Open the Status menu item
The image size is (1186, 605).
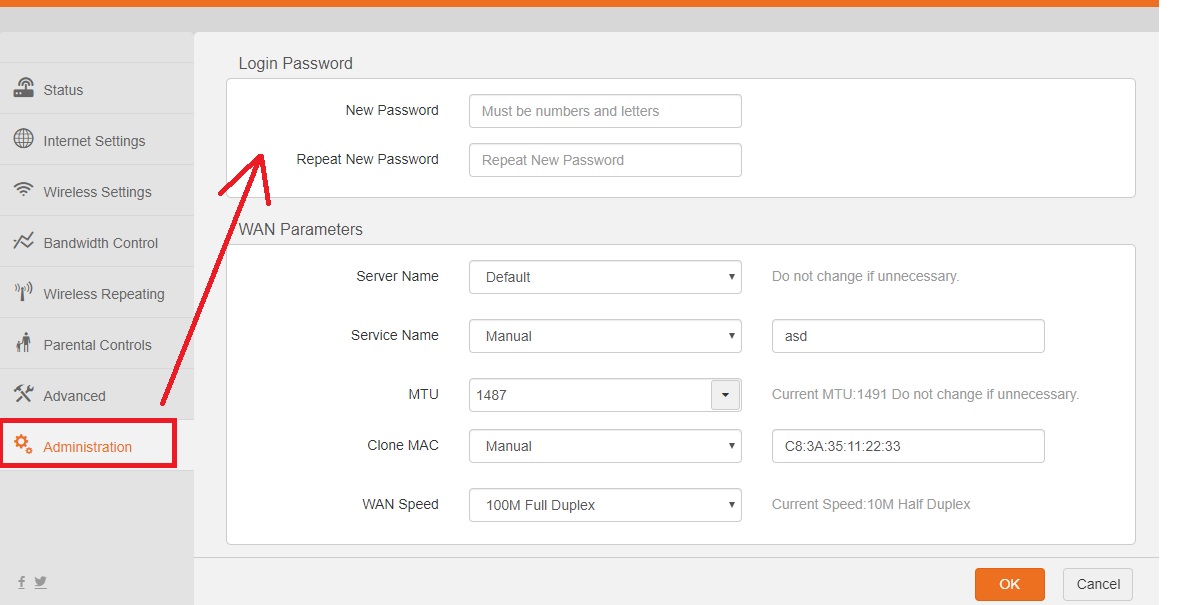point(97,88)
